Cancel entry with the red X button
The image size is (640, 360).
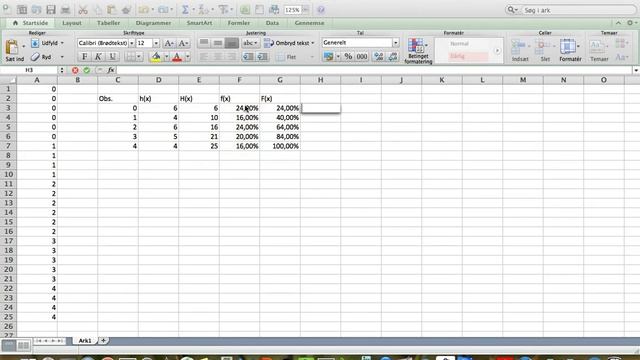tap(75, 70)
